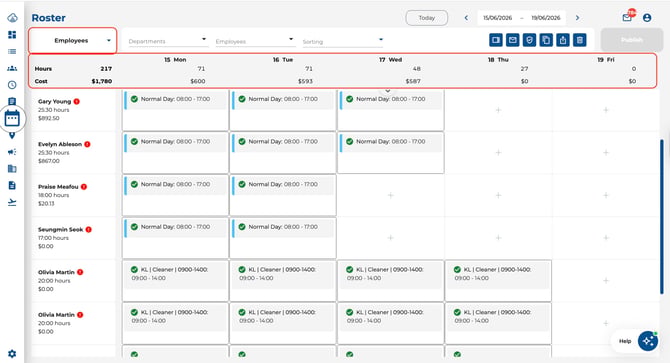
Task: Click the 17 Wed column header
Action: pos(390,60)
